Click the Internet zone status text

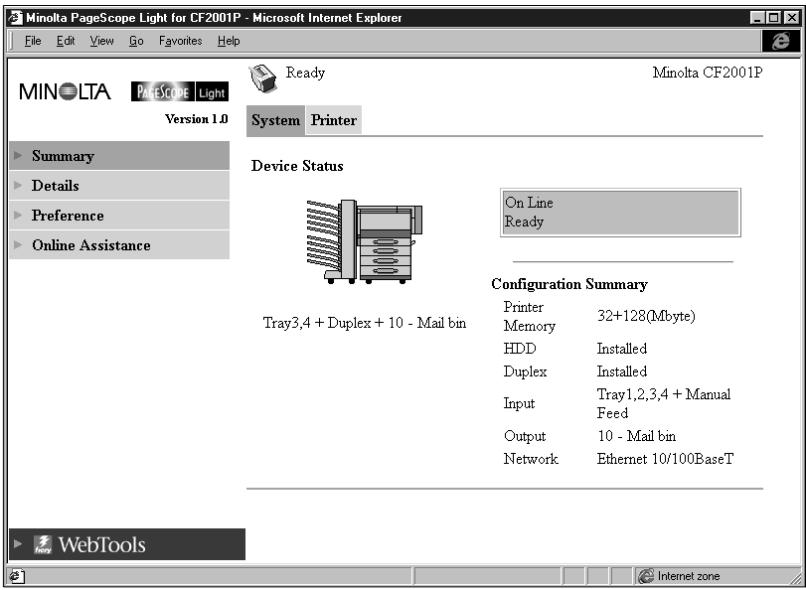[689, 577]
